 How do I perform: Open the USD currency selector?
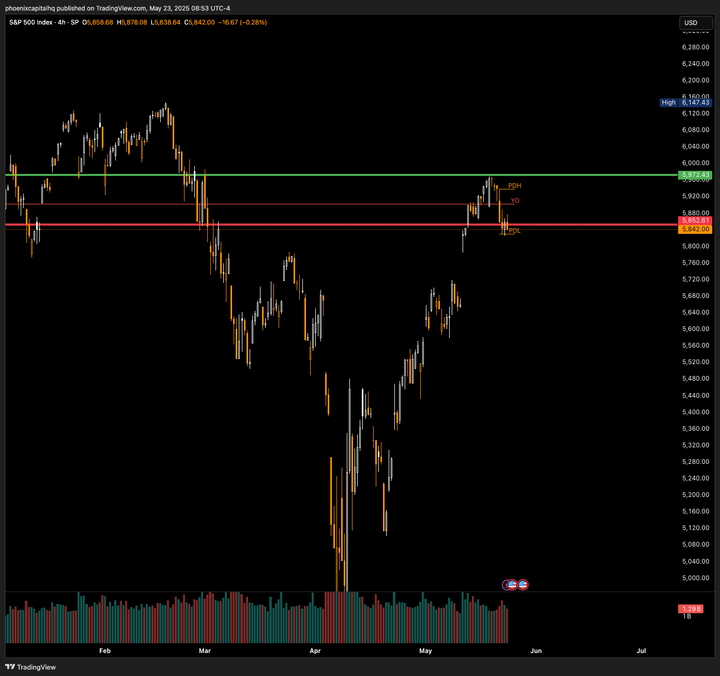[690, 22]
